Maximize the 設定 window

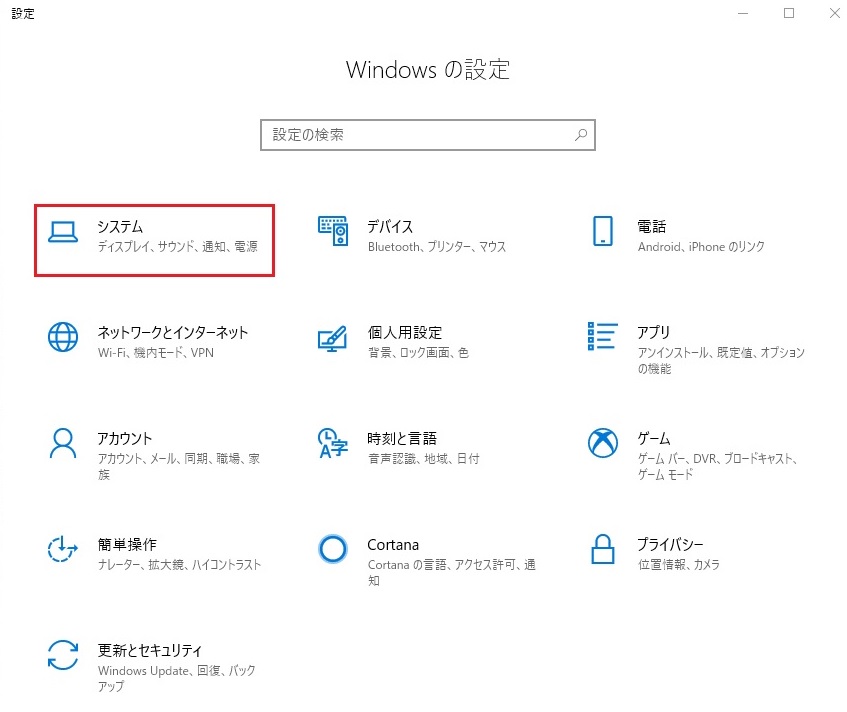(789, 13)
